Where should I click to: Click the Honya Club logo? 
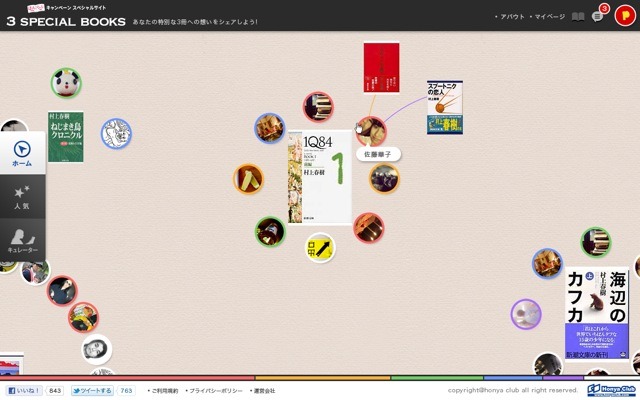612,391
